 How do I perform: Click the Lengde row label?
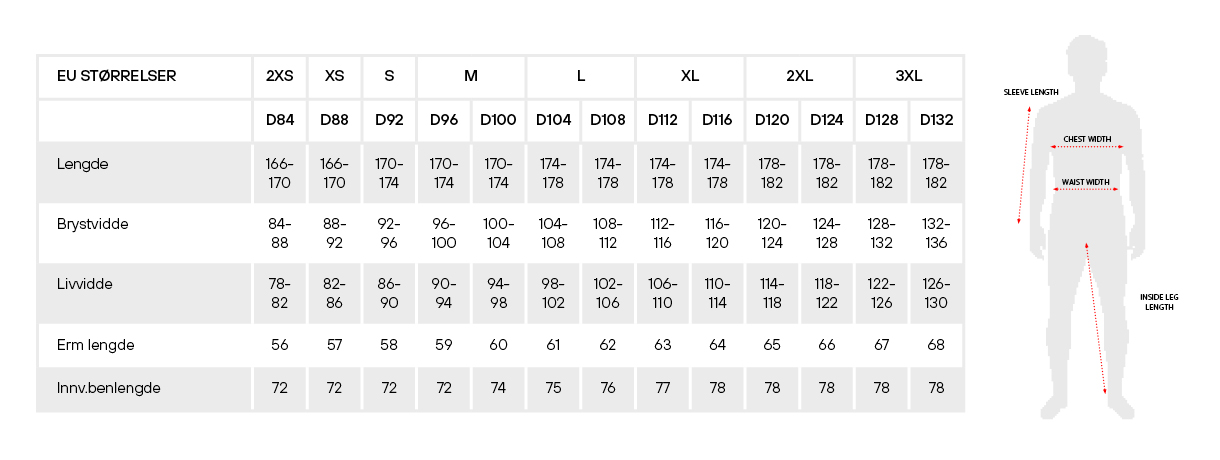coord(83,164)
